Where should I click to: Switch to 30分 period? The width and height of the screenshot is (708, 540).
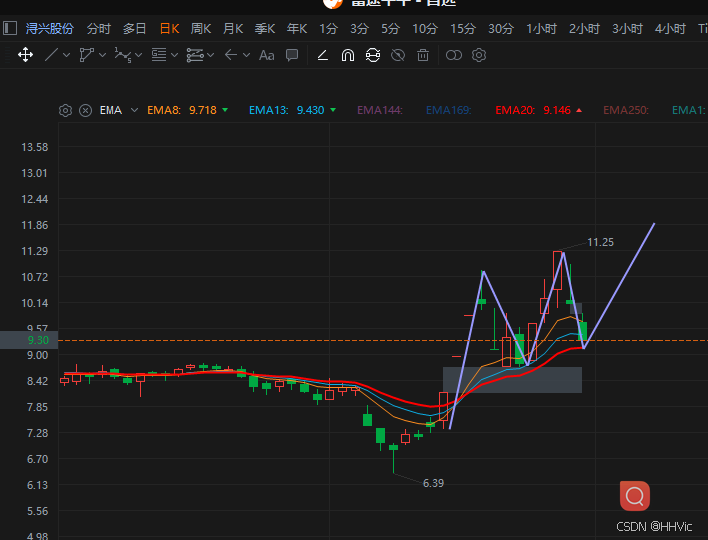coord(501,28)
